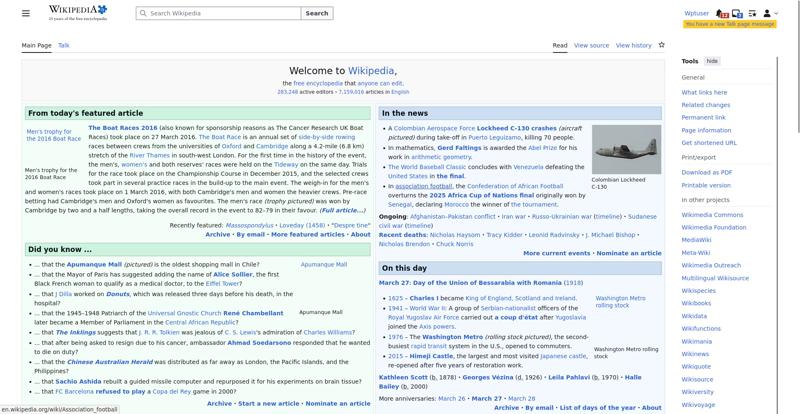
Task: Open the new Talk page message notice
Action: point(730,24)
